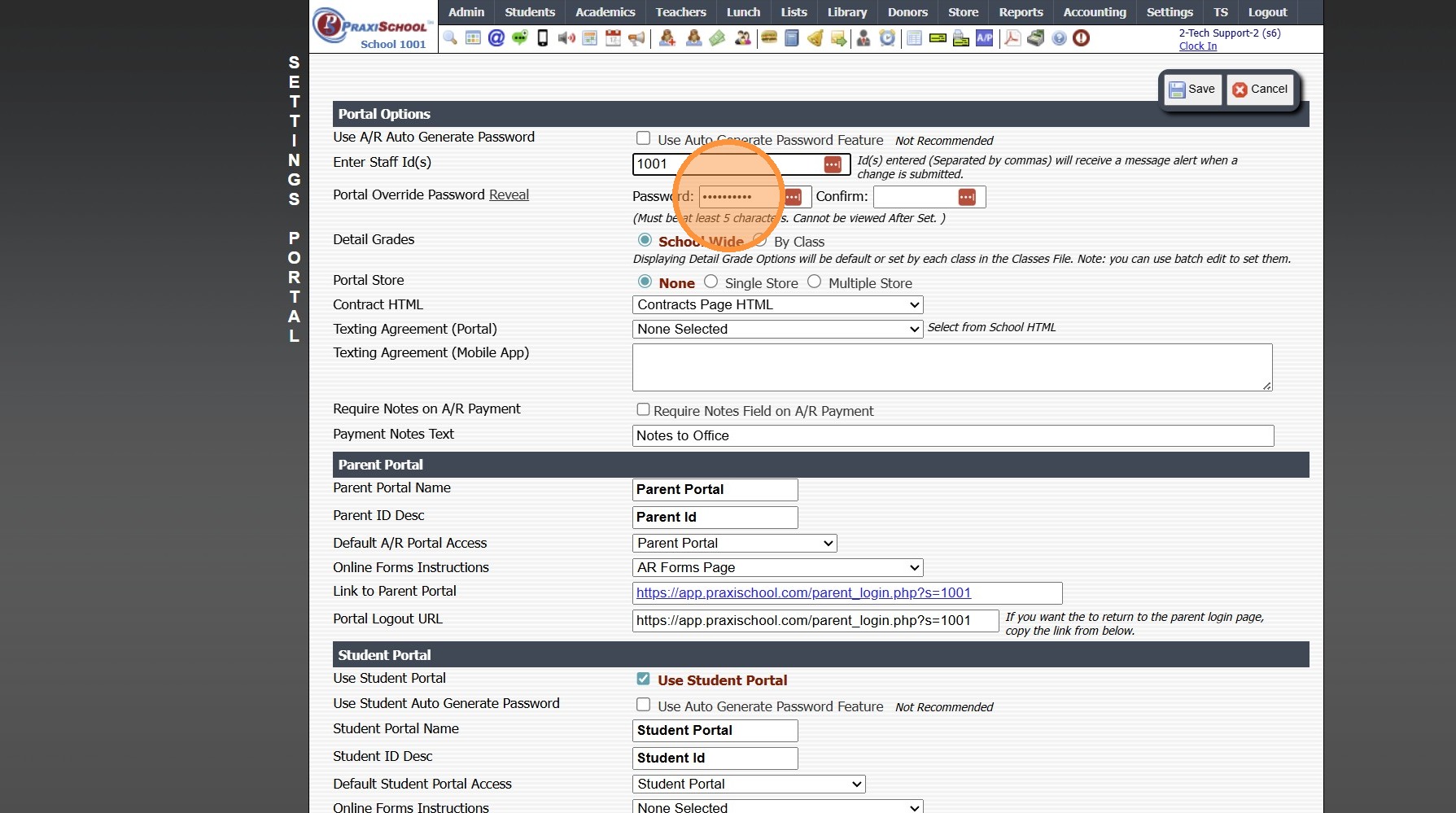This screenshot has width=1456, height=813.
Task: Open the green chat bubble messaging icon
Action: click(x=519, y=38)
